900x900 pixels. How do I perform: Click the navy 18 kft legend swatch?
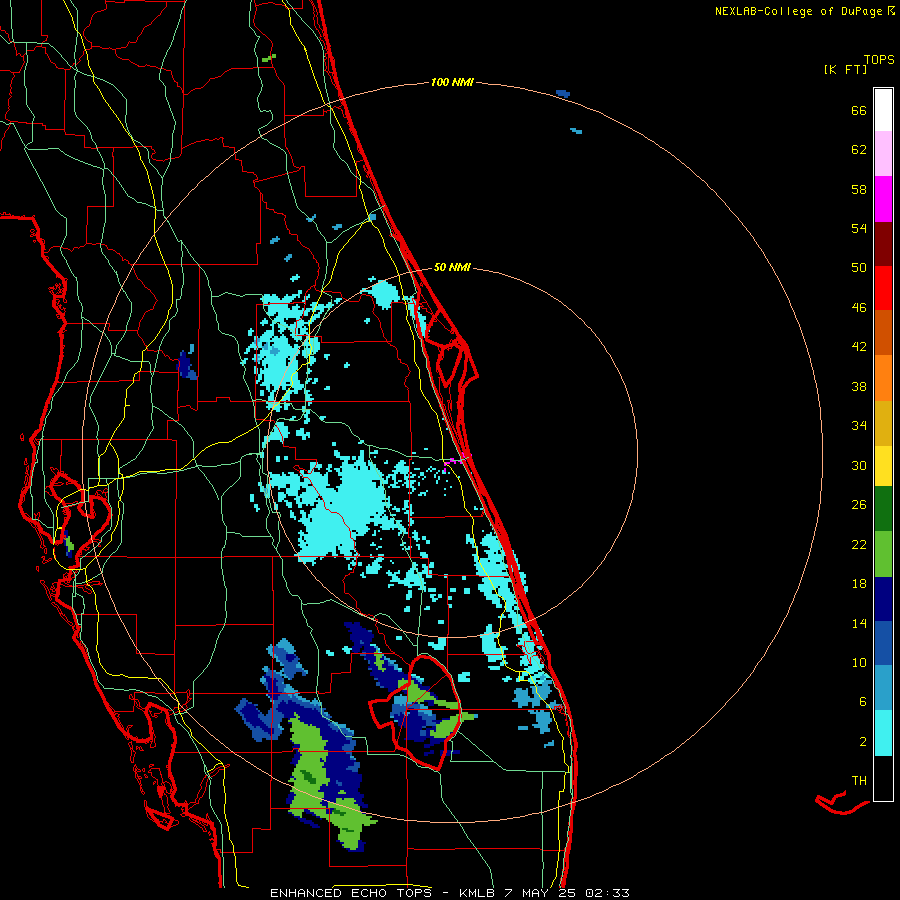[883, 599]
